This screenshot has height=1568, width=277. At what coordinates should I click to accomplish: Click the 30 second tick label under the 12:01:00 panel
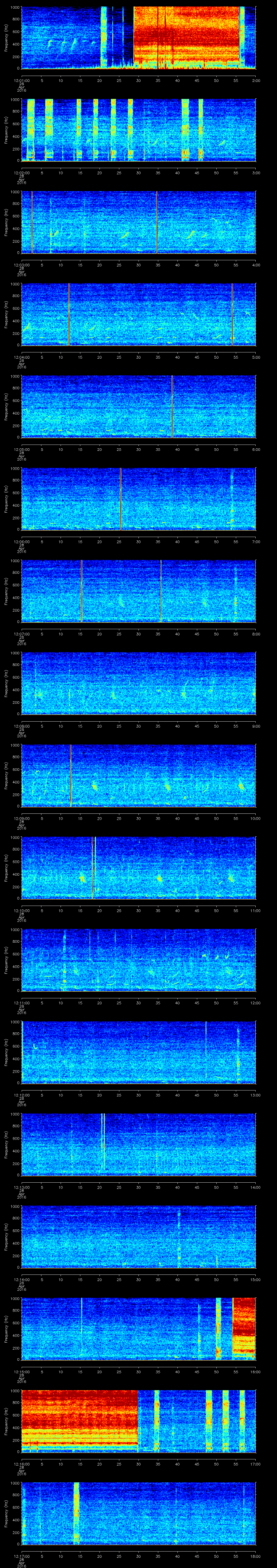[139, 80]
